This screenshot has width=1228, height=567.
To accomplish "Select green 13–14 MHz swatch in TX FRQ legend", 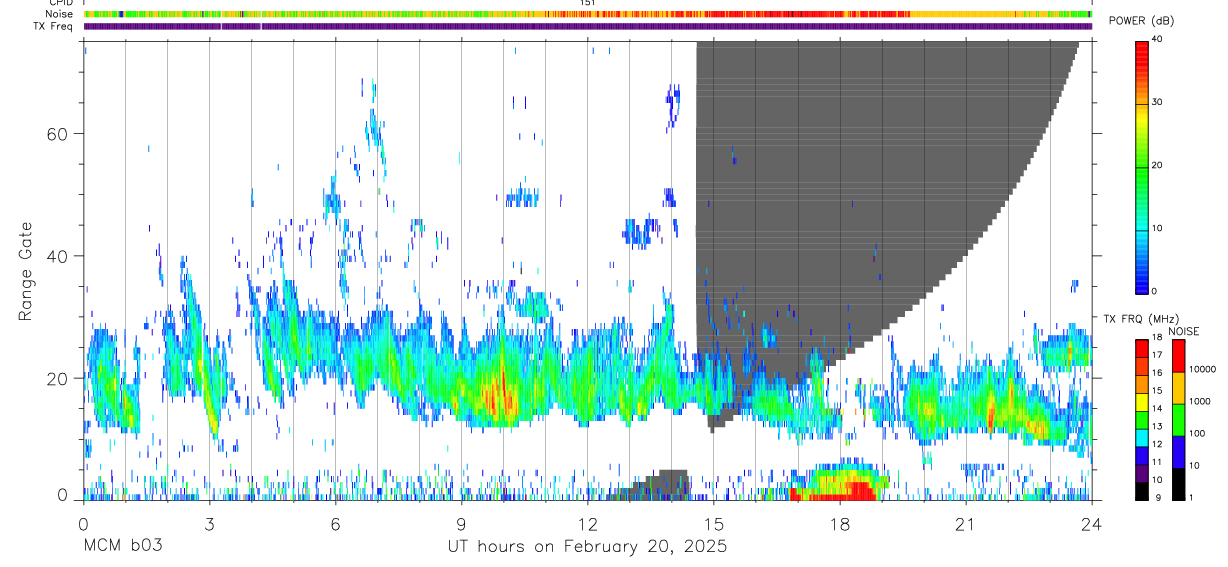I will 1141,420.
